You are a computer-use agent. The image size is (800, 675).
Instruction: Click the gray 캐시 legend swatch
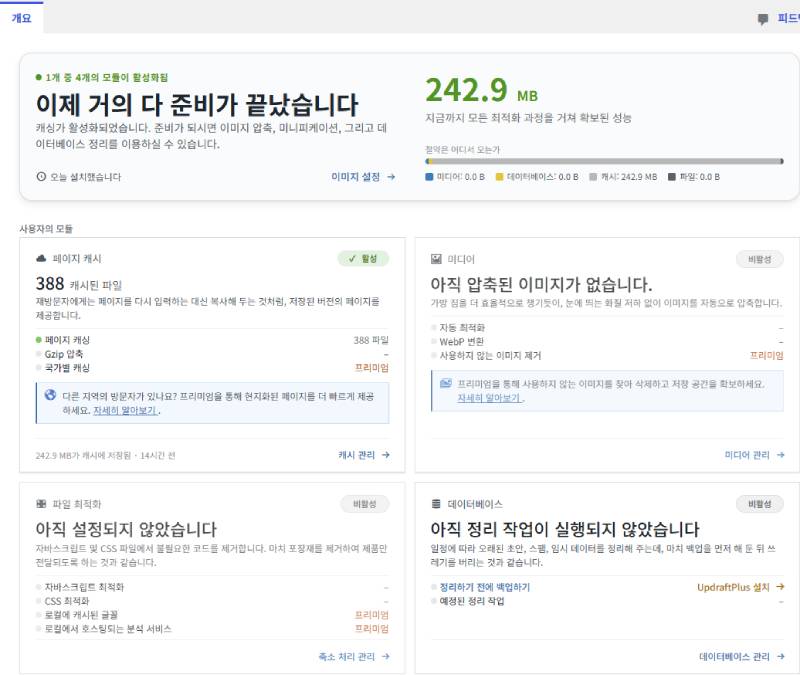point(593,177)
